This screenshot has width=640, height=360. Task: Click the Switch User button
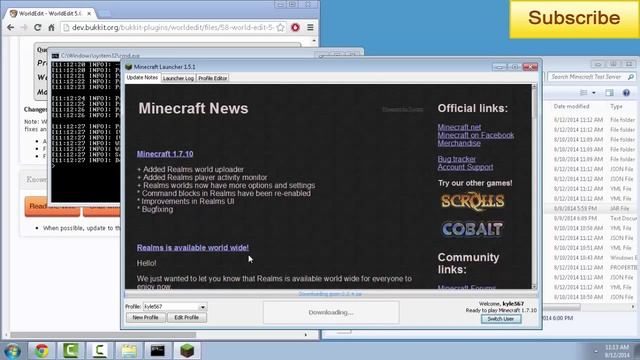501,319
